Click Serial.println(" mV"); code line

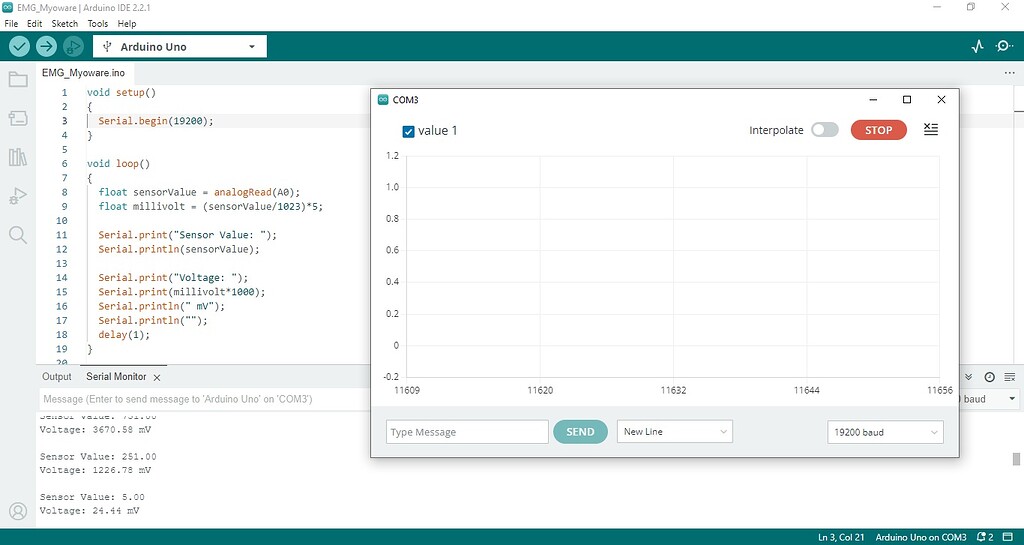pyautogui.click(x=161, y=306)
